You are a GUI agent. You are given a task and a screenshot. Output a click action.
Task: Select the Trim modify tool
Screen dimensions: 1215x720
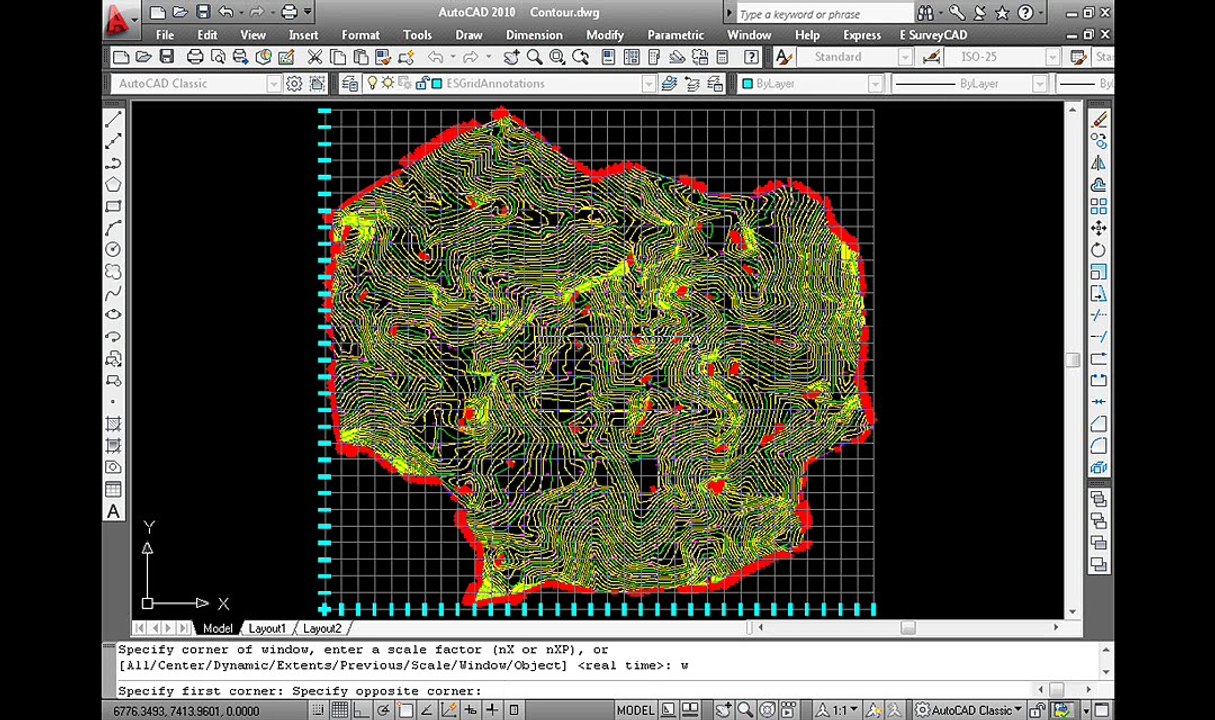1099,315
